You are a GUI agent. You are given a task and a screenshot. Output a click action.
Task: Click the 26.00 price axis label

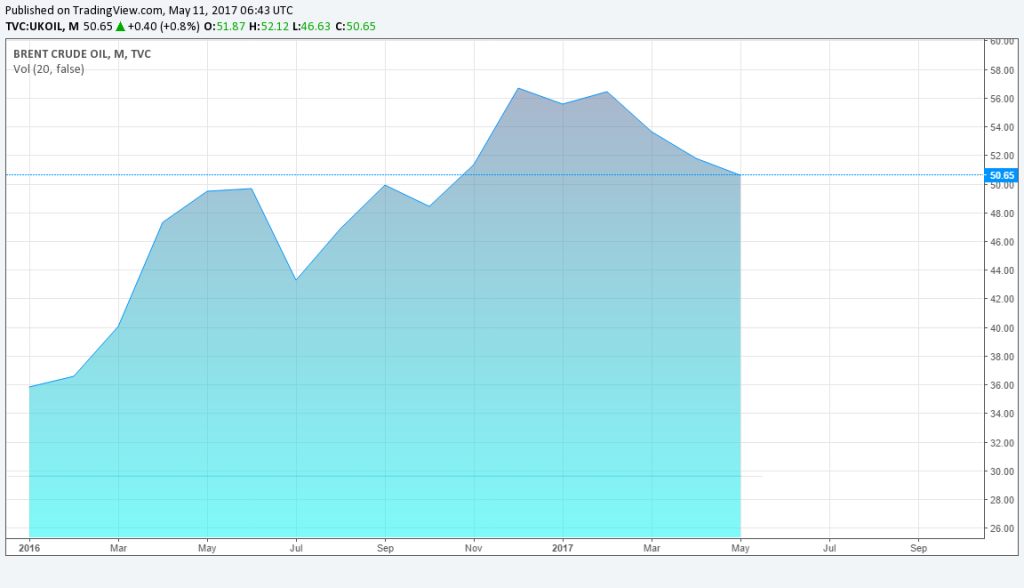coord(1002,529)
